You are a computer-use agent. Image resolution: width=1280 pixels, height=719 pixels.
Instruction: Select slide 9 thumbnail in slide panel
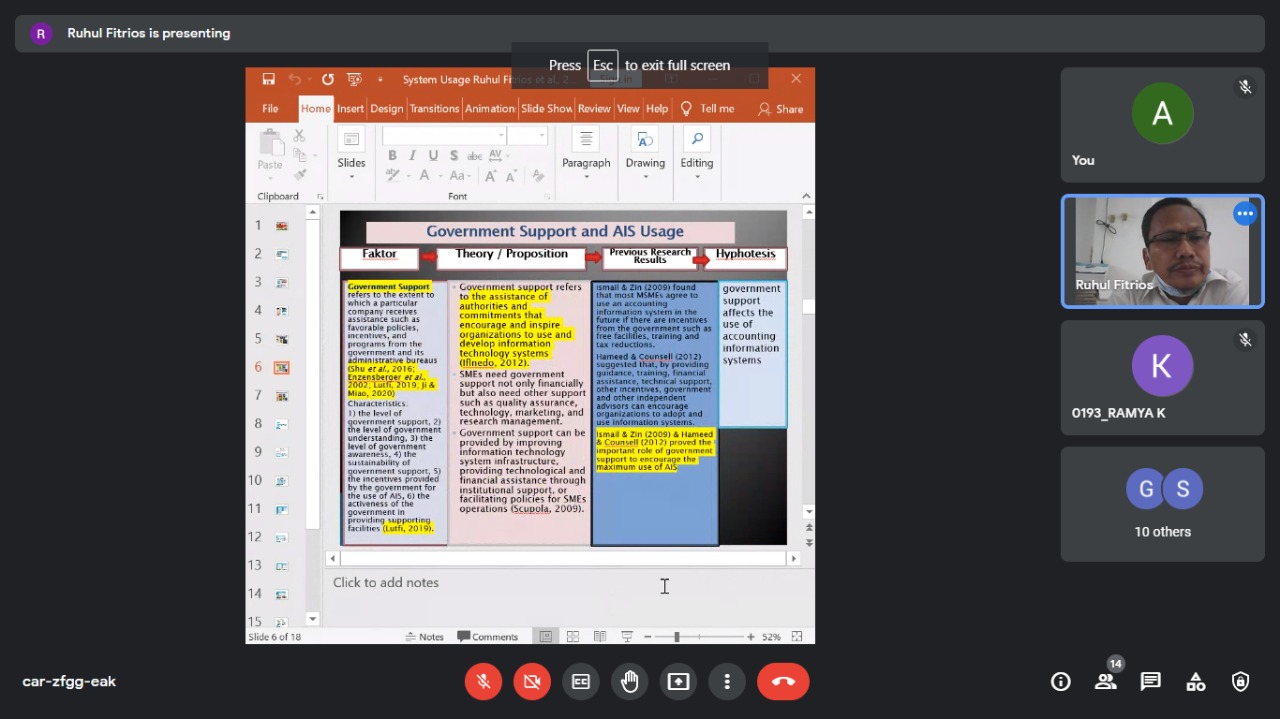point(282,452)
